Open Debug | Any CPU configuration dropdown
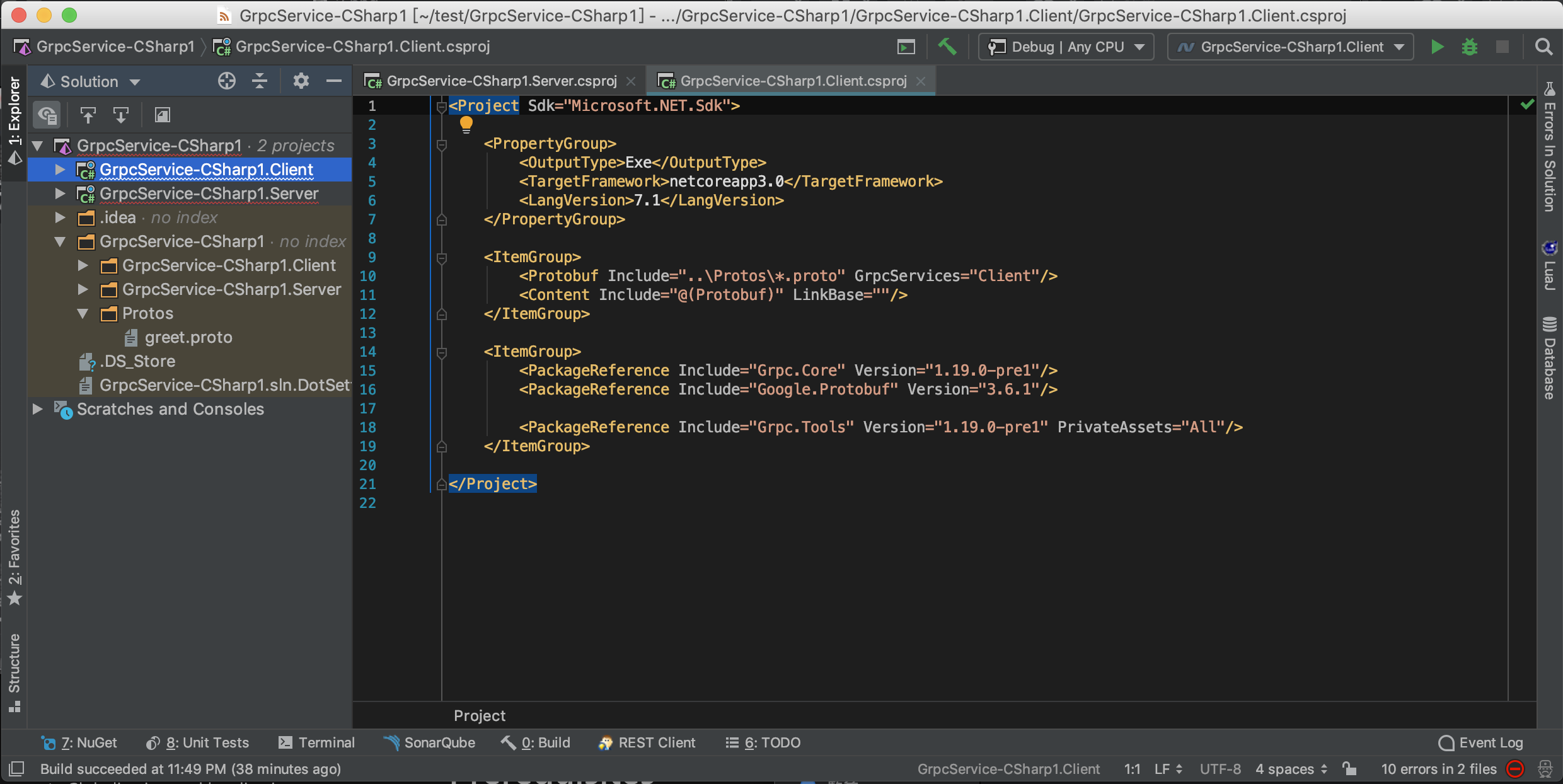The width and height of the screenshot is (1563, 784). pos(1066,47)
